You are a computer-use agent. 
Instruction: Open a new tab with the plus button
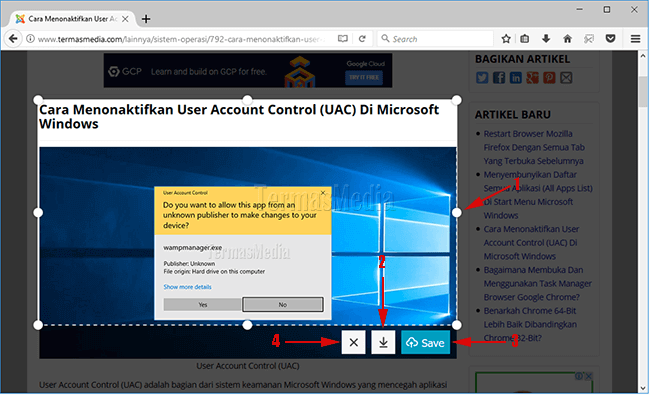pyautogui.click(x=146, y=19)
